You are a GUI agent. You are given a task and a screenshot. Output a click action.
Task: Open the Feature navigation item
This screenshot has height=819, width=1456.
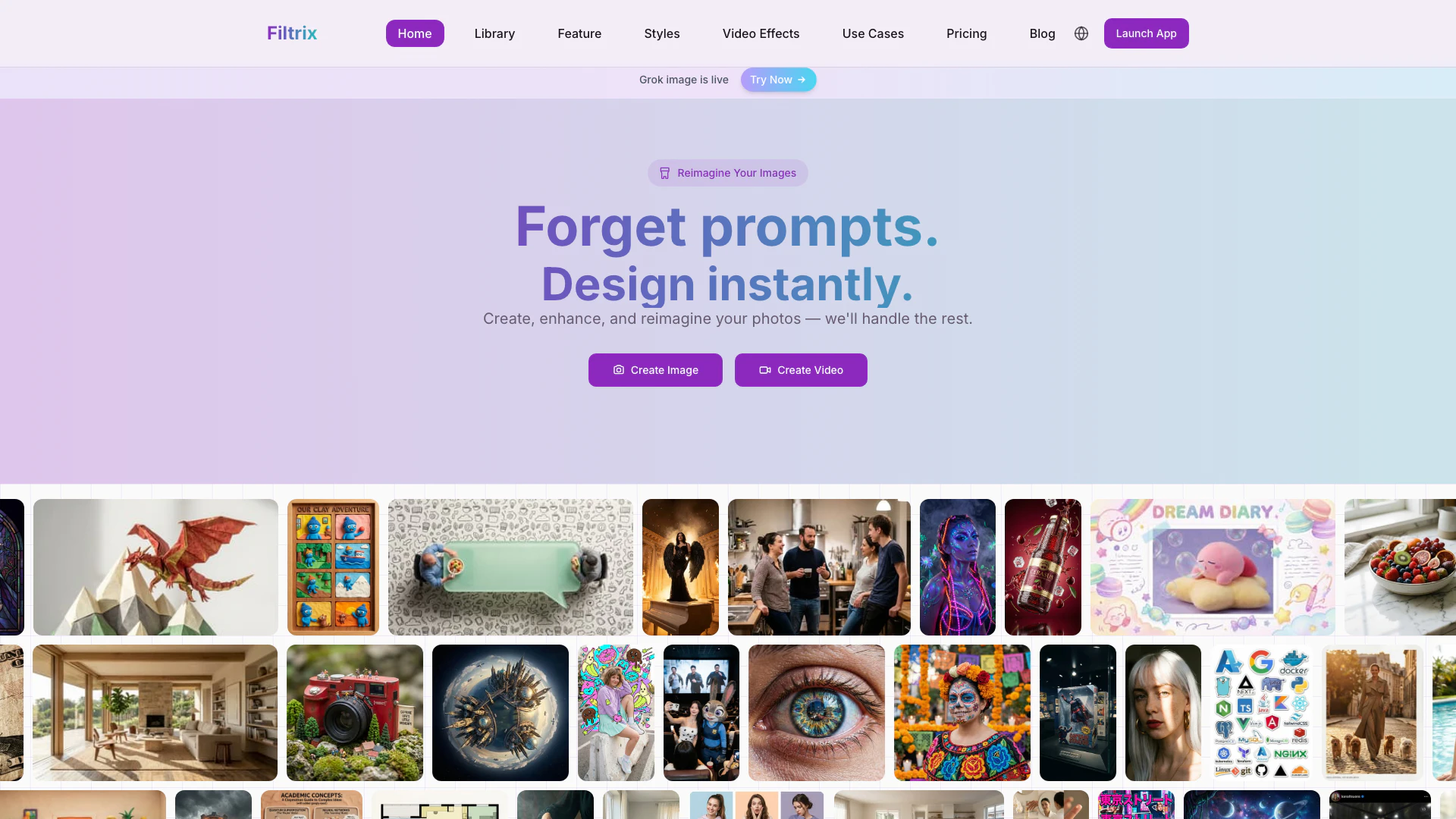[x=579, y=33]
